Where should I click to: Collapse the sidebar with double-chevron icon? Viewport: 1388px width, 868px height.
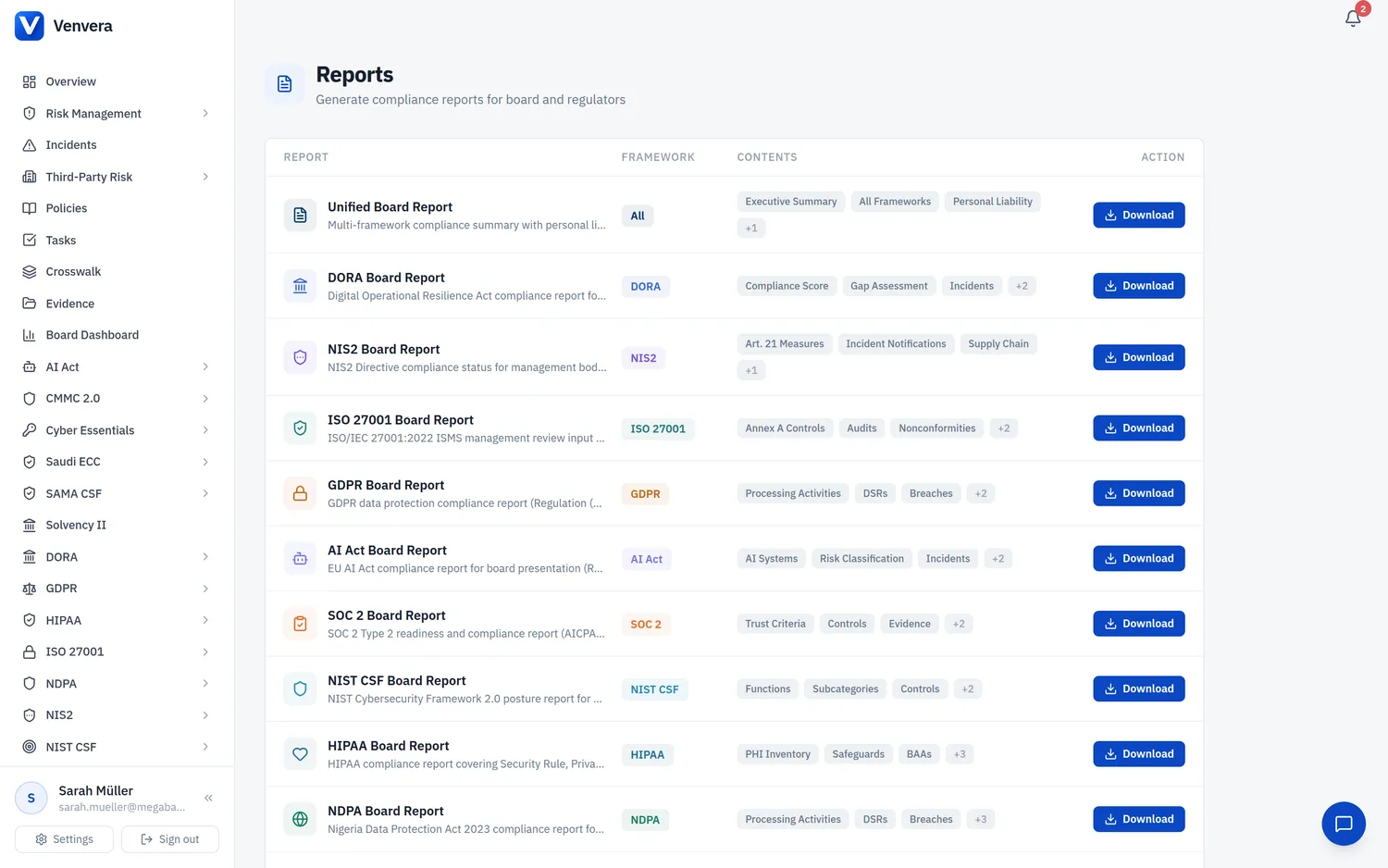pyautogui.click(x=209, y=798)
